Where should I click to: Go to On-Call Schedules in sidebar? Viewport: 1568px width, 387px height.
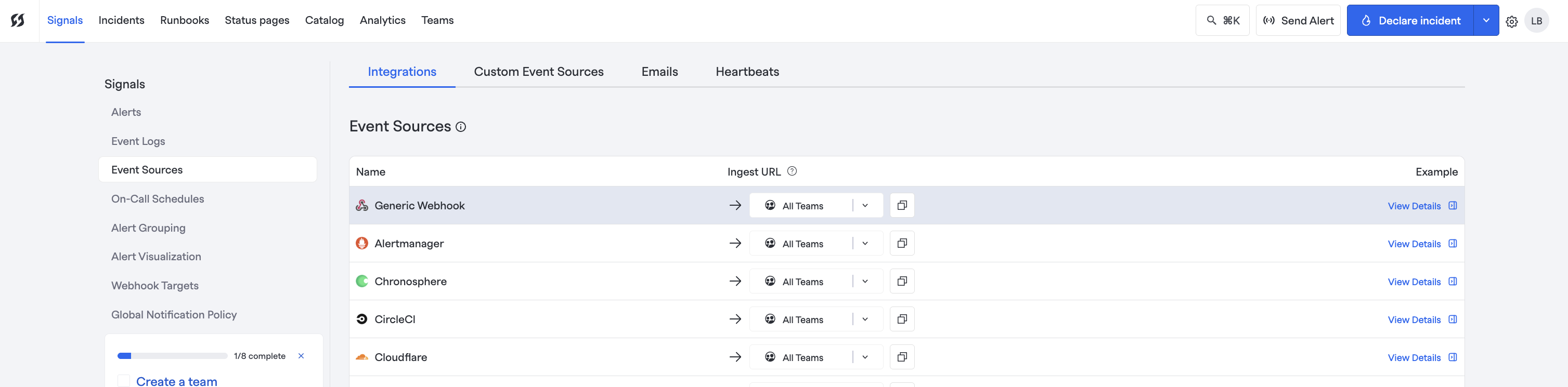pyautogui.click(x=158, y=198)
